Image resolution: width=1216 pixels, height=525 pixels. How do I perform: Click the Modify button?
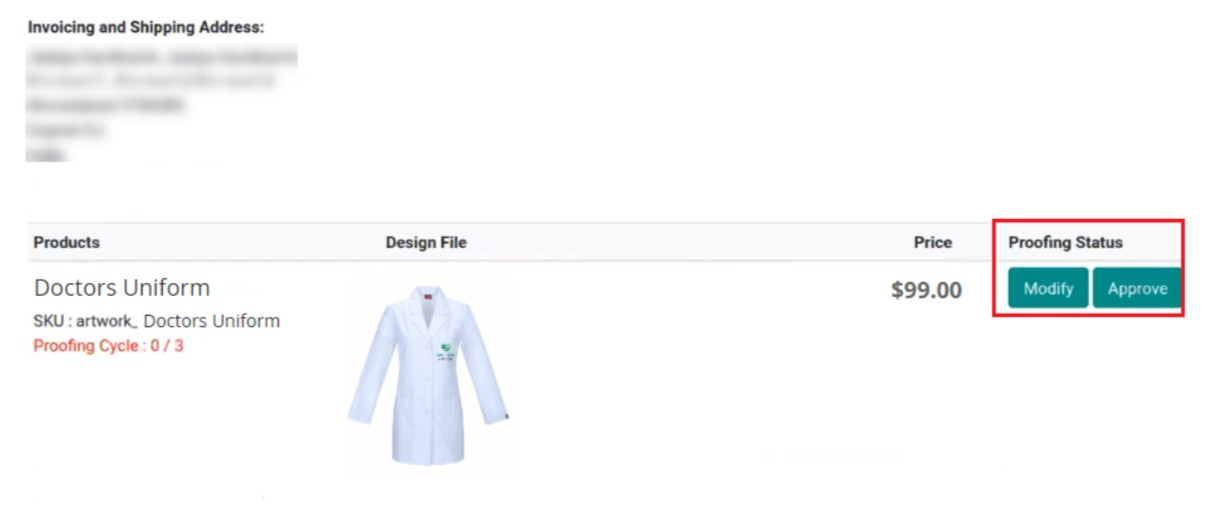coord(1048,288)
